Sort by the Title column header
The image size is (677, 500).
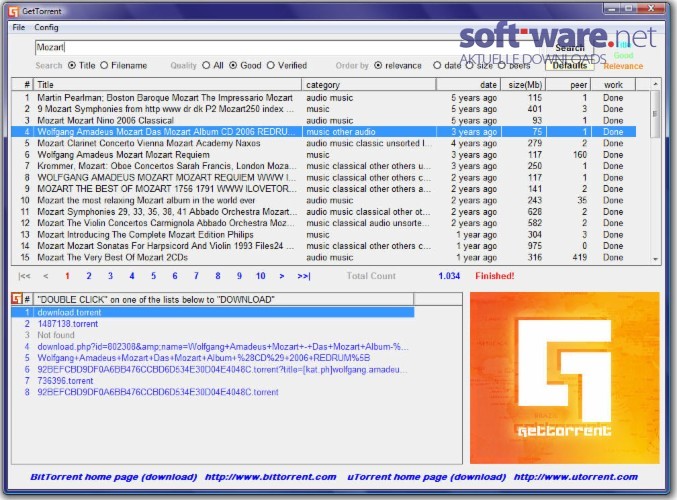[x=168, y=85]
